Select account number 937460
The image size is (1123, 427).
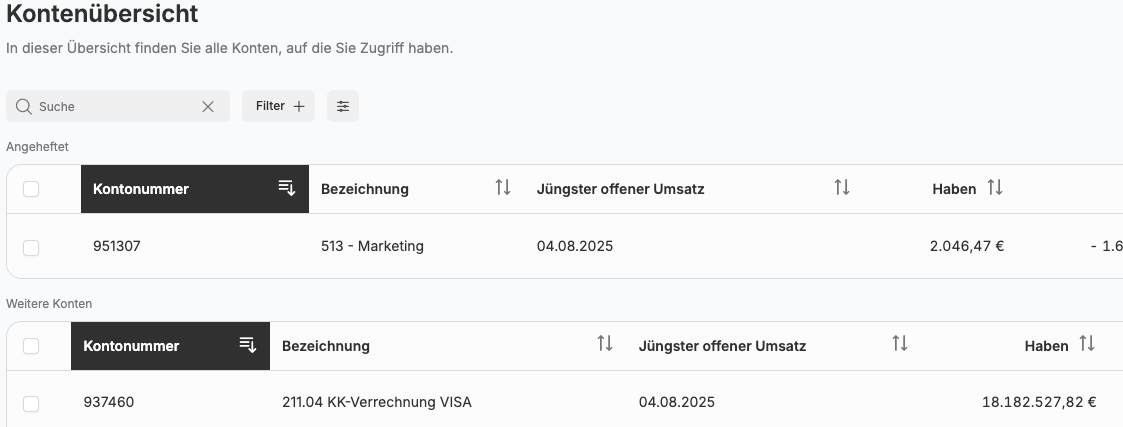tap(109, 403)
